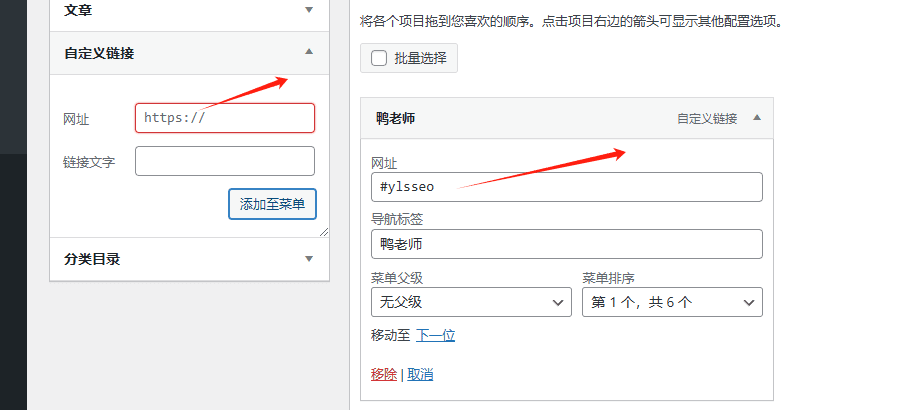Click the 菜单父级 label
Viewport: 908px width, 410px height.
coord(397,278)
